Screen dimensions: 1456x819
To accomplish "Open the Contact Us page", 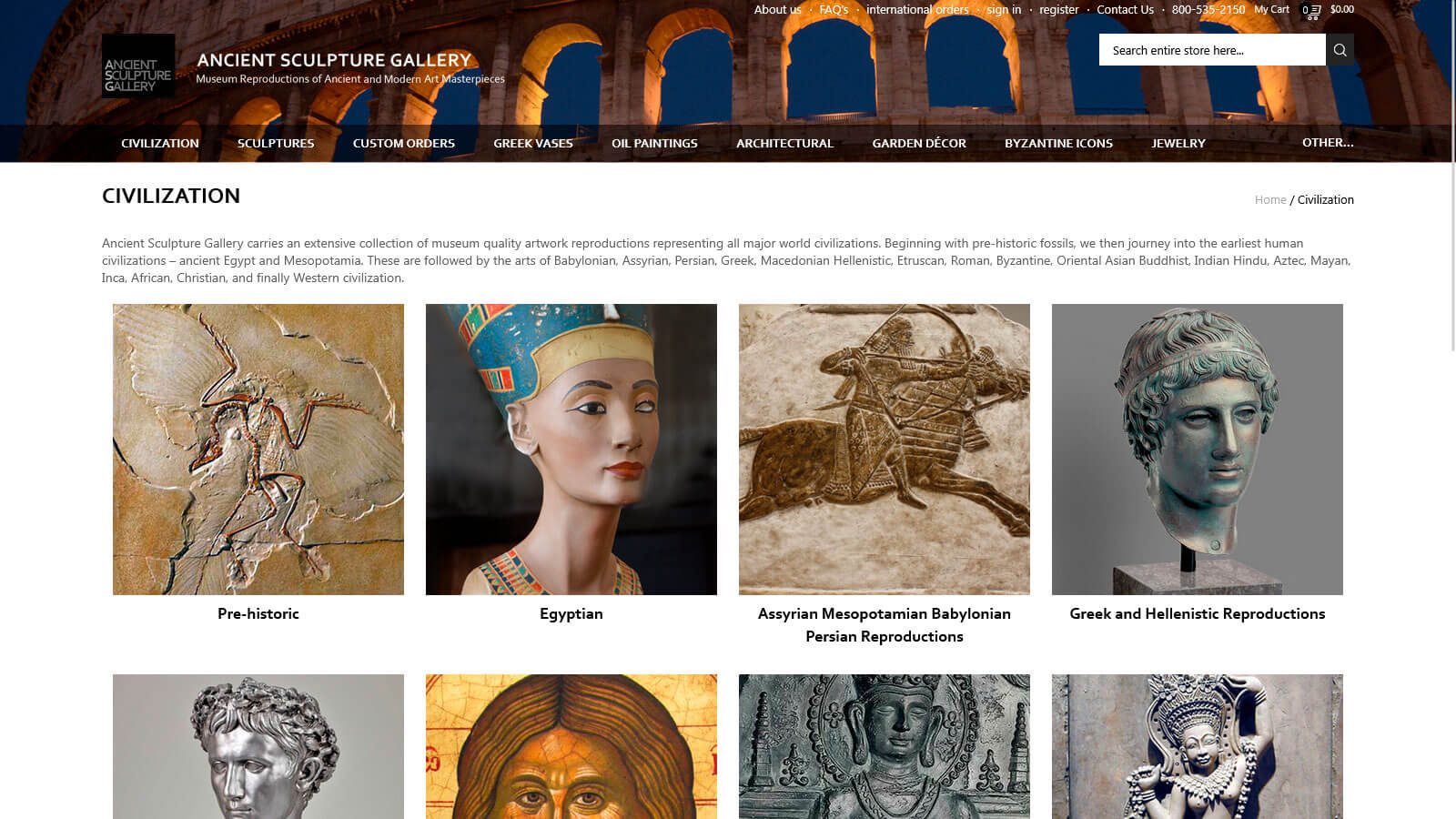I will click(x=1125, y=9).
